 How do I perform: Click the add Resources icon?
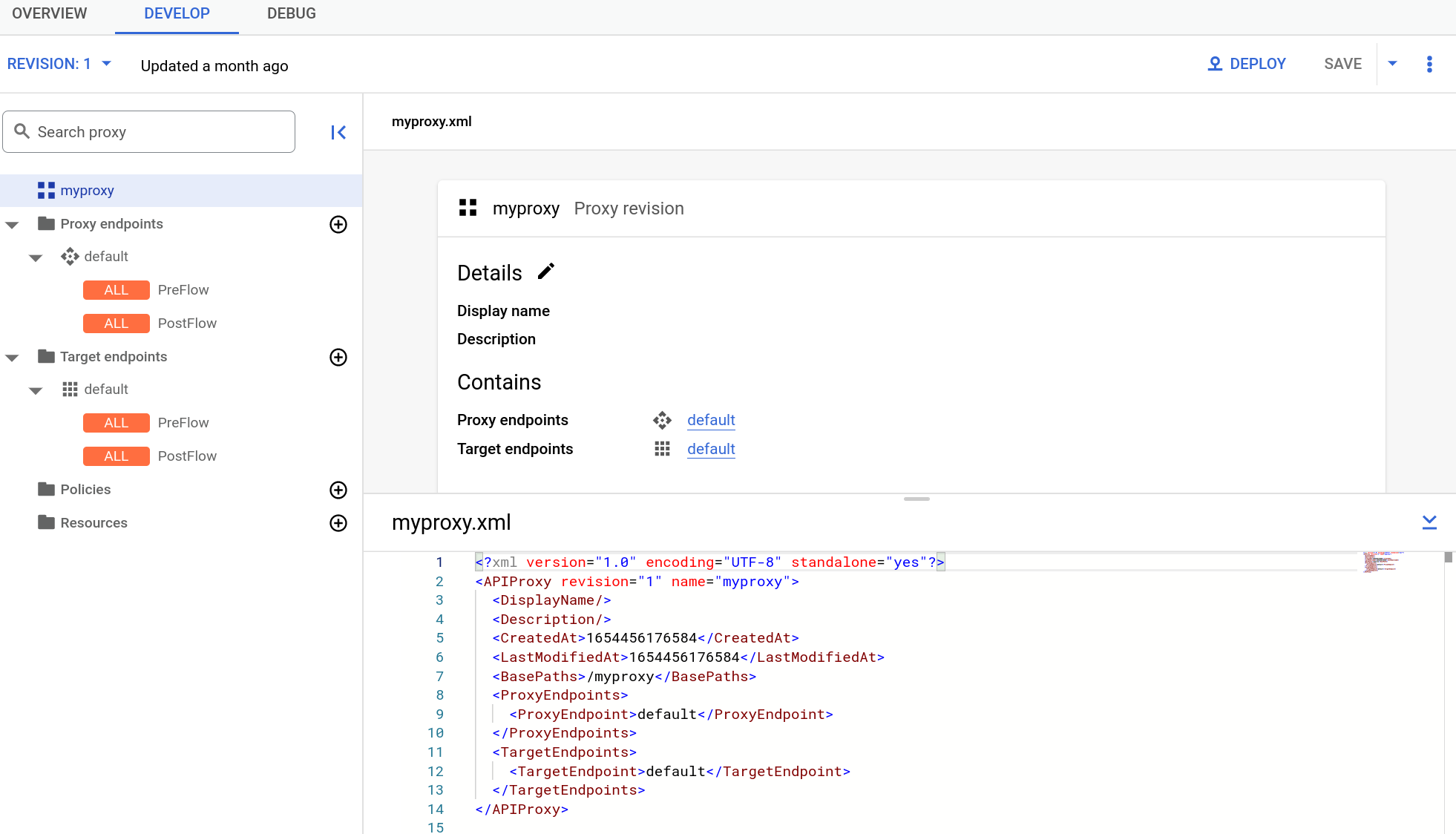[x=339, y=522]
